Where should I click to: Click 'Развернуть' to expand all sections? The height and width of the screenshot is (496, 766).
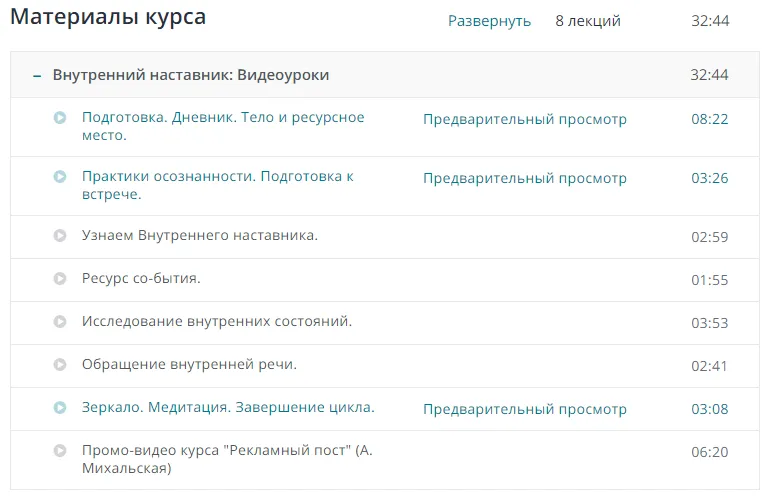(x=489, y=21)
